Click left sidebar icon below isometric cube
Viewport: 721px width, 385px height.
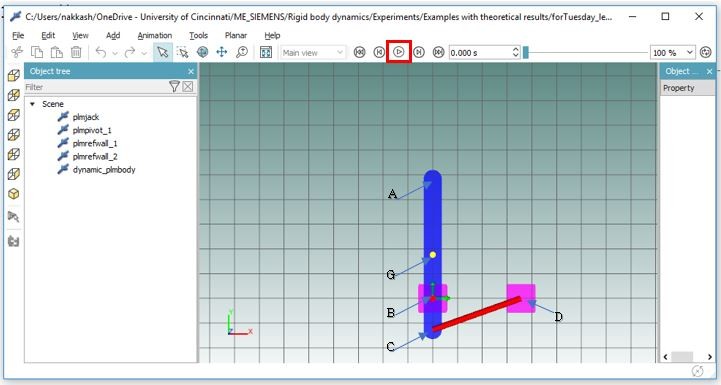(x=14, y=217)
